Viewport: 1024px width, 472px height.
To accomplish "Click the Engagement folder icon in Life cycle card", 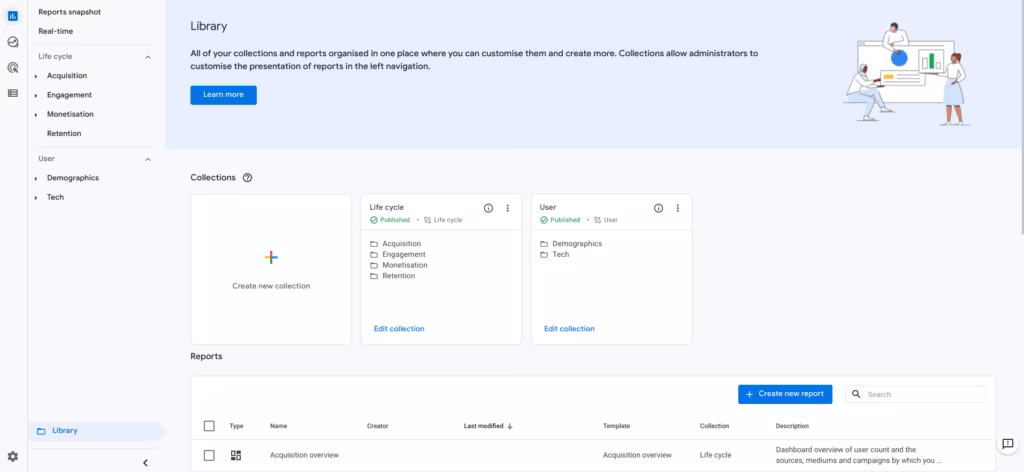I will coord(374,255).
